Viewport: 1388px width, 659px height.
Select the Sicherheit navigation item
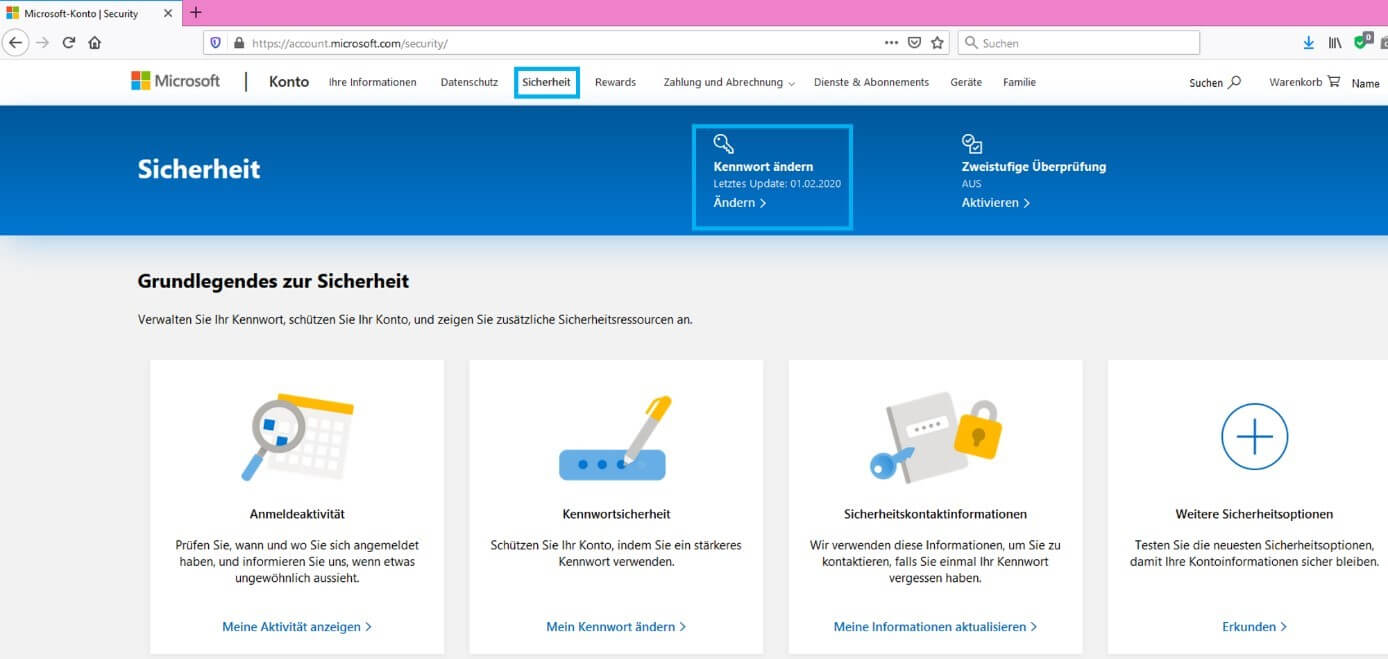tap(546, 82)
